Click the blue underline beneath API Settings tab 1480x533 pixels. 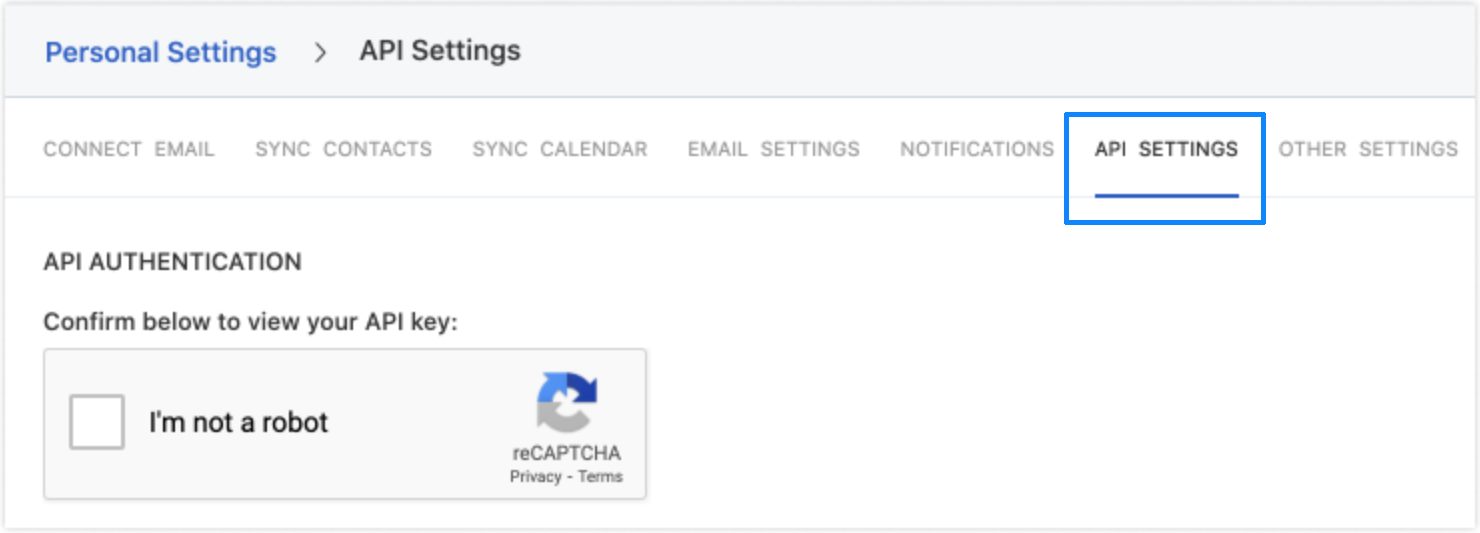coord(1167,195)
